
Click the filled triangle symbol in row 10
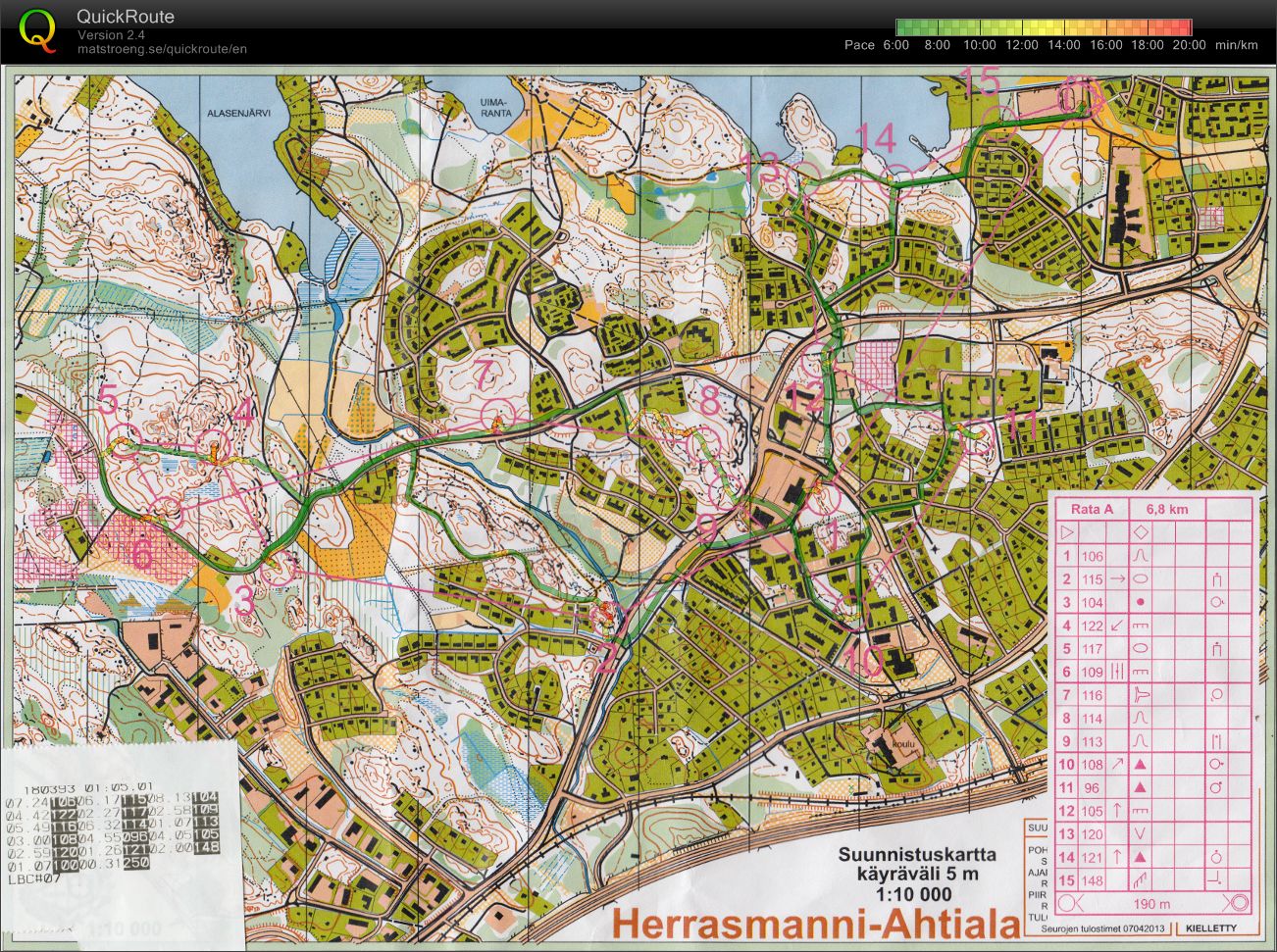tap(1141, 765)
